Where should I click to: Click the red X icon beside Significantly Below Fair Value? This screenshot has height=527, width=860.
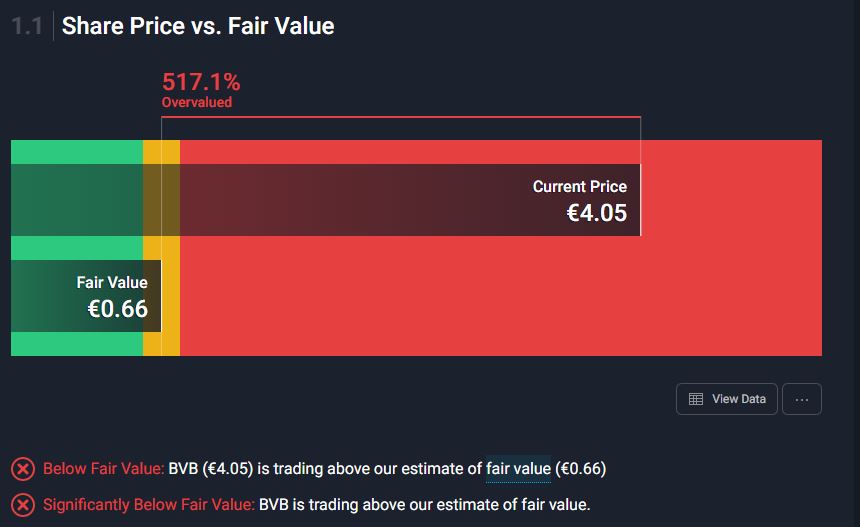coord(22,505)
